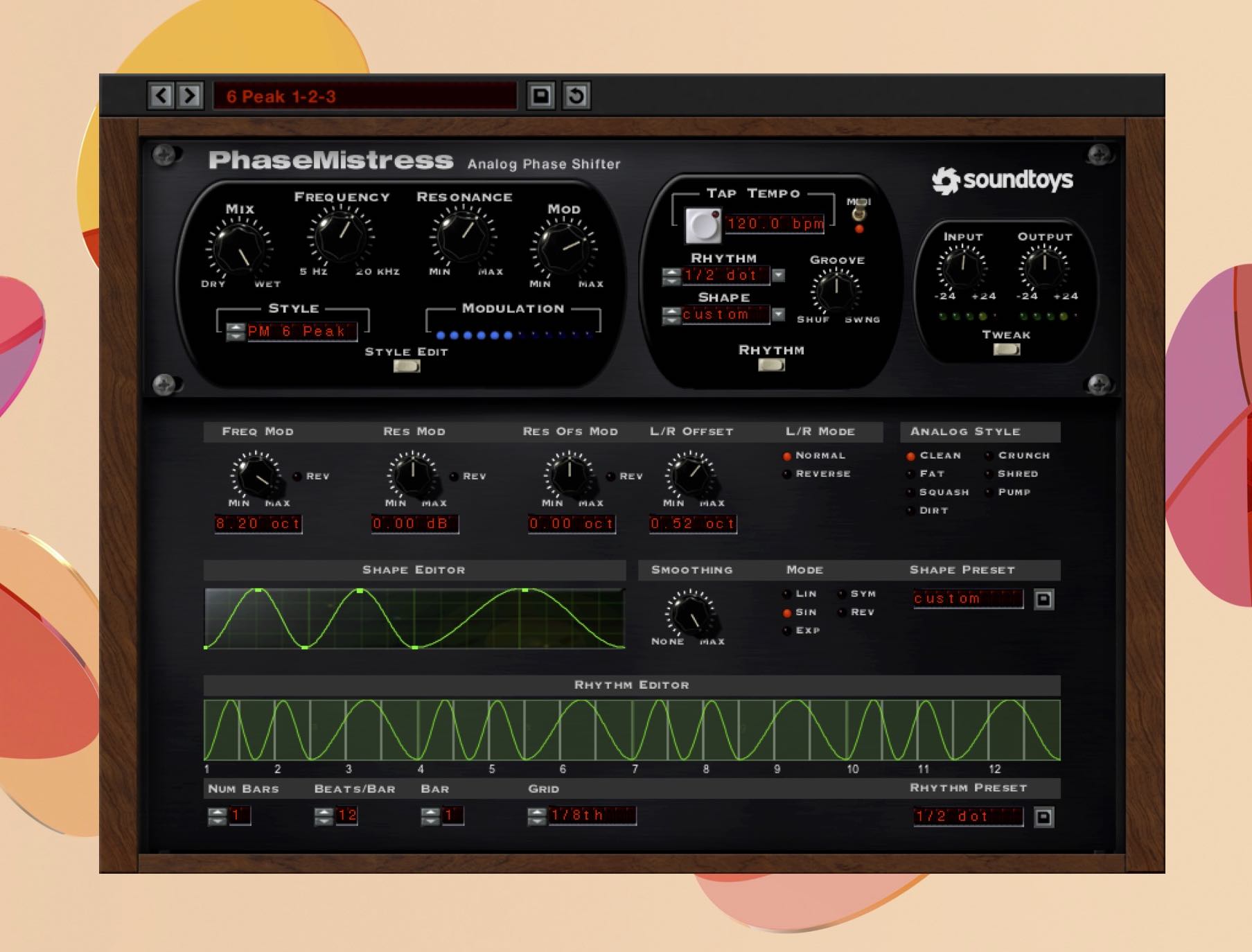Screen dimensions: 1252x952
Task: Click the 120.0 bpm tempo field
Action: (774, 224)
